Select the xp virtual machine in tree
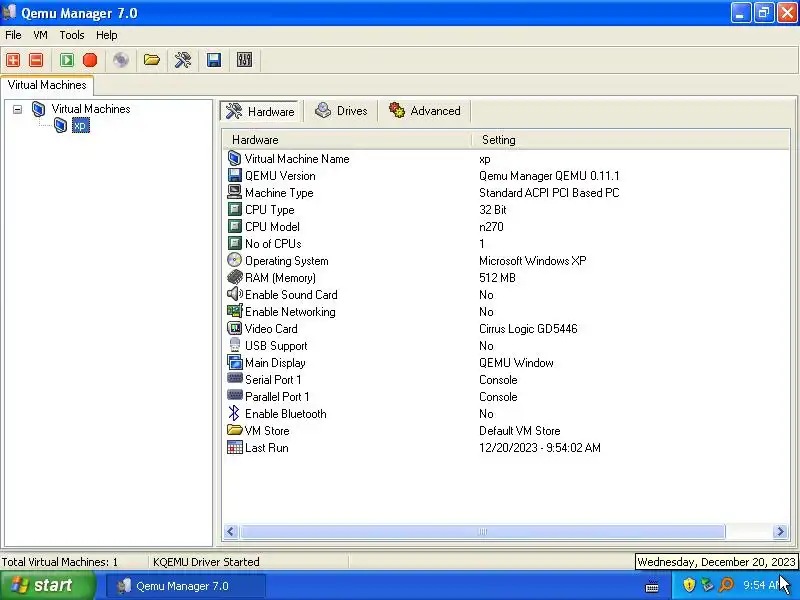The height and width of the screenshot is (600, 800). (81, 126)
